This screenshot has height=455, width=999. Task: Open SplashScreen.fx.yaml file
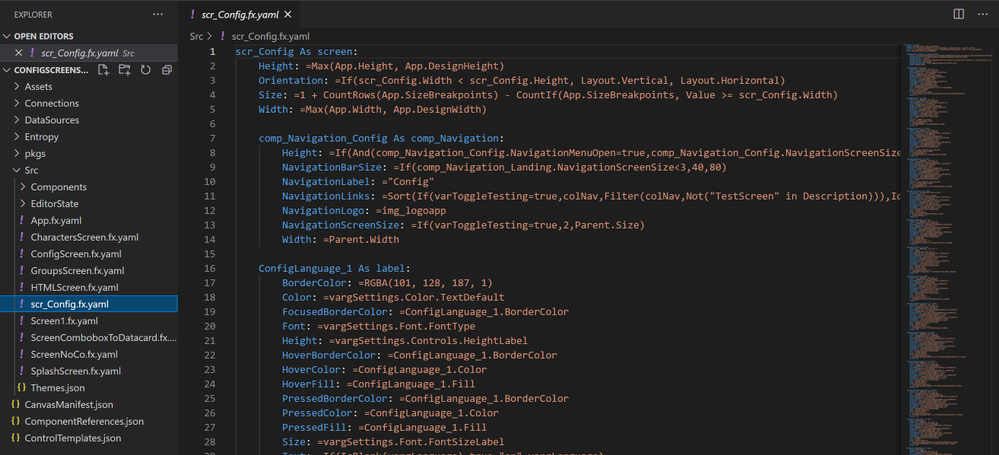click(76, 371)
